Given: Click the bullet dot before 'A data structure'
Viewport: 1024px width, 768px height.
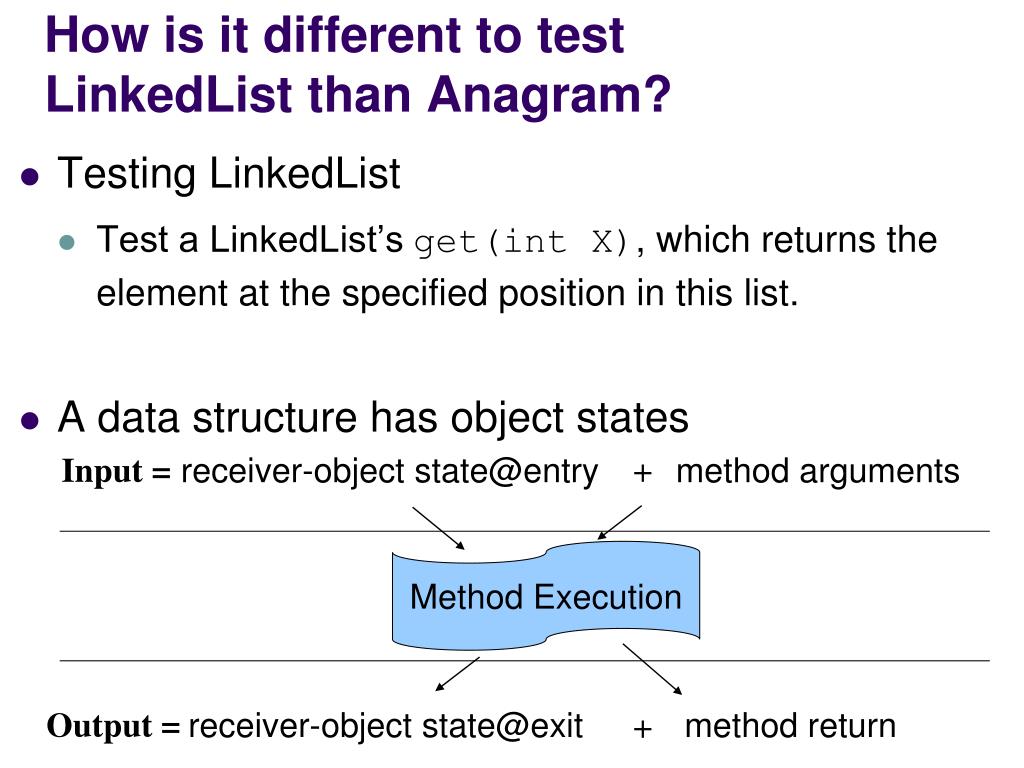Looking at the screenshot, I should 30,420.
